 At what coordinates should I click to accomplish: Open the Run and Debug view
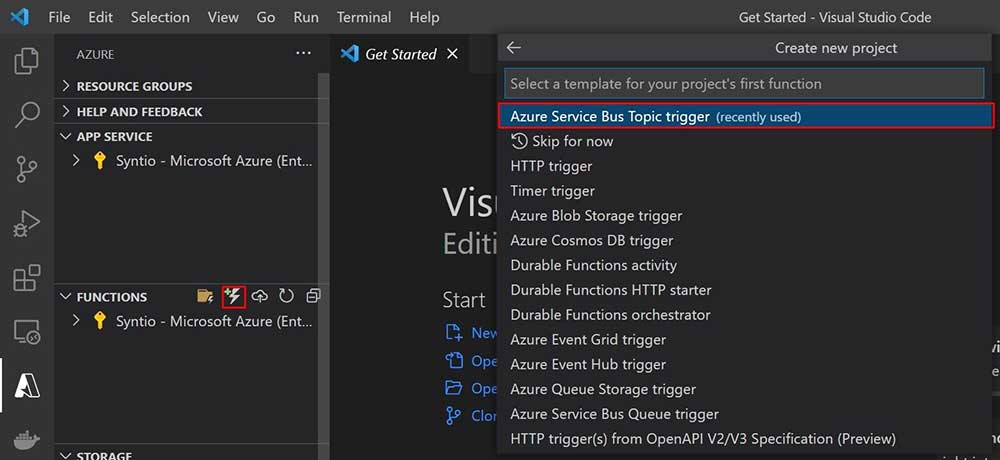pyautogui.click(x=26, y=224)
